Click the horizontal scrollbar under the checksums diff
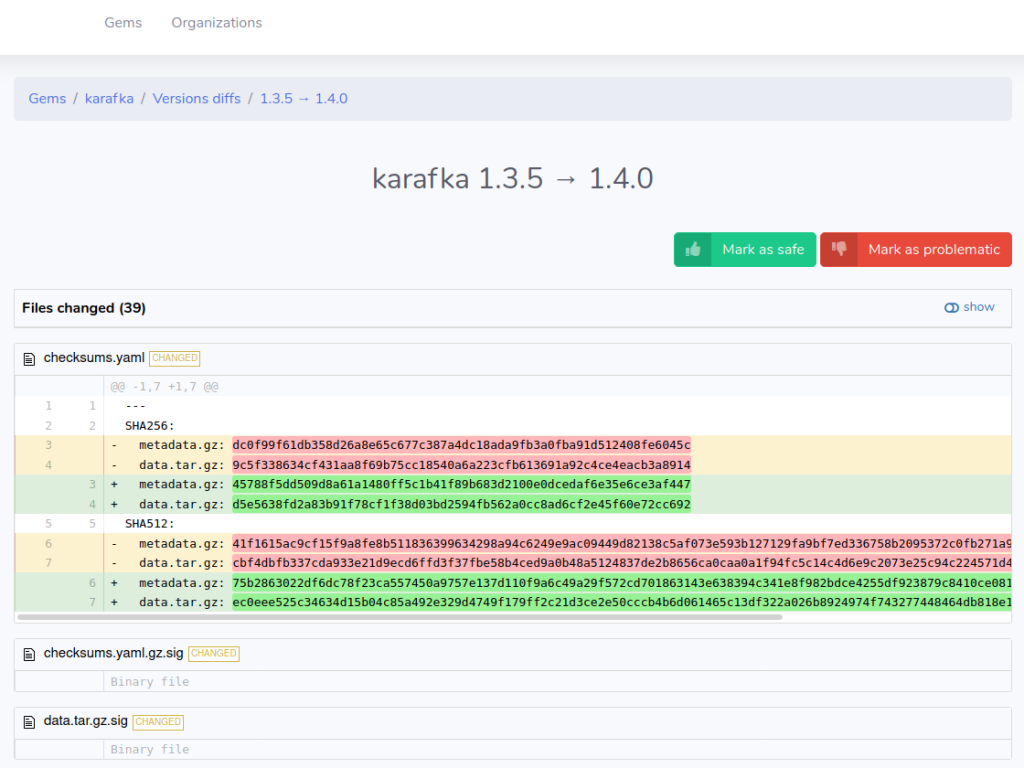This screenshot has width=1024, height=768. [400, 616]
